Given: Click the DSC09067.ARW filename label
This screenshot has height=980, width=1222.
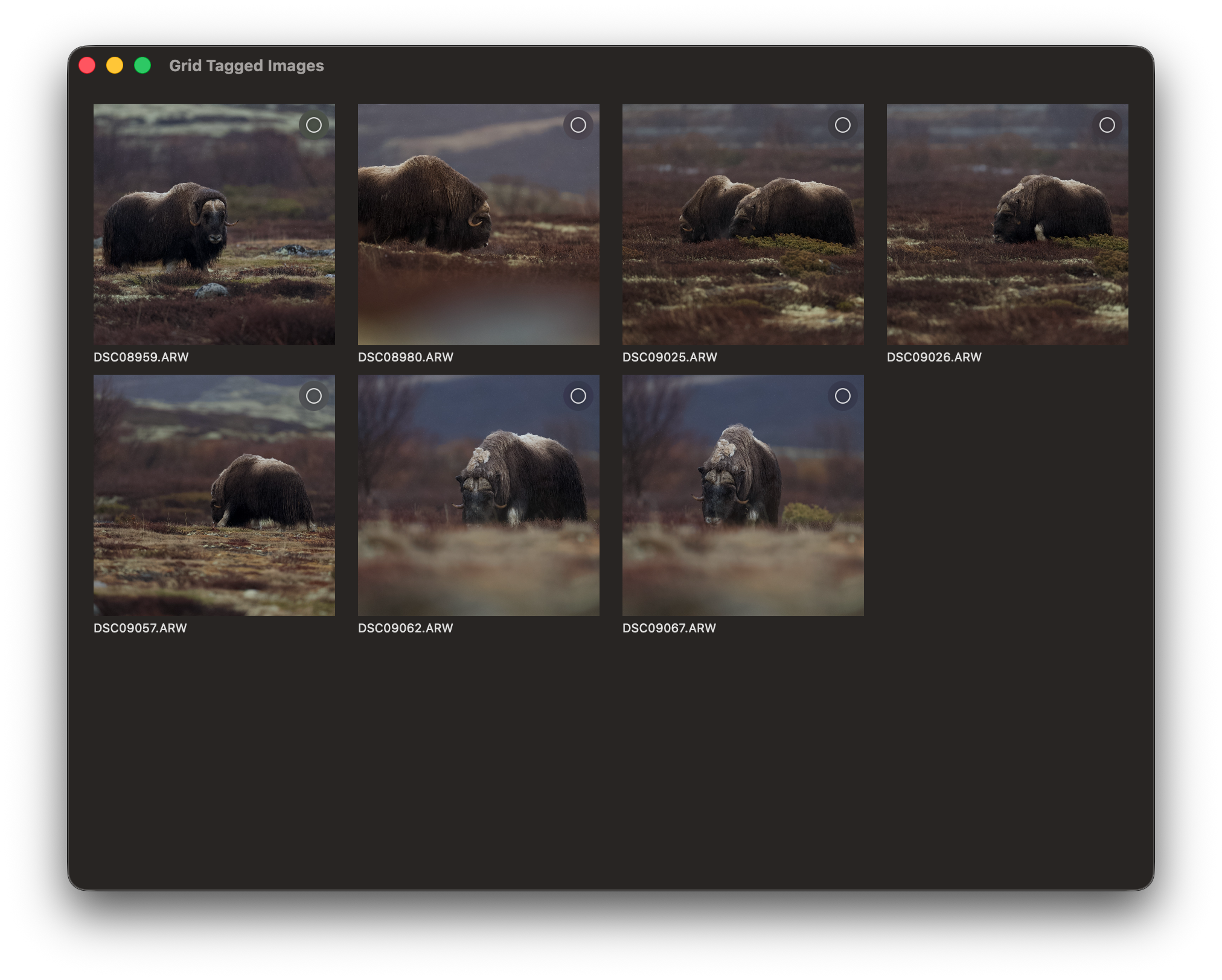Looking at the screenshot, I should [x=670, y=628].
